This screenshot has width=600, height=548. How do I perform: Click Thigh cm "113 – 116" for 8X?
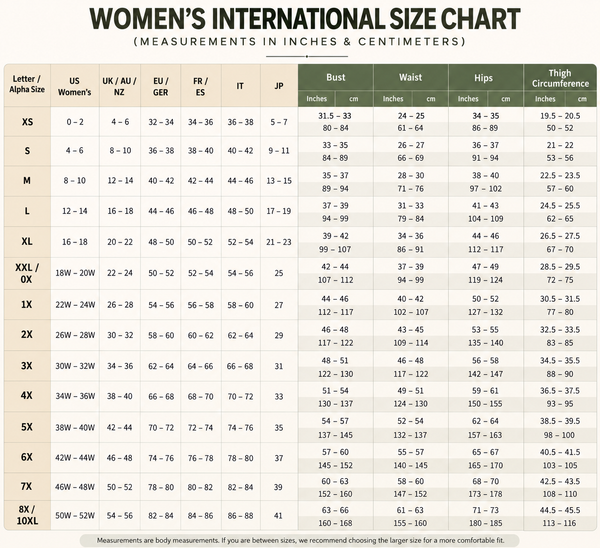(x=559, y=523)
